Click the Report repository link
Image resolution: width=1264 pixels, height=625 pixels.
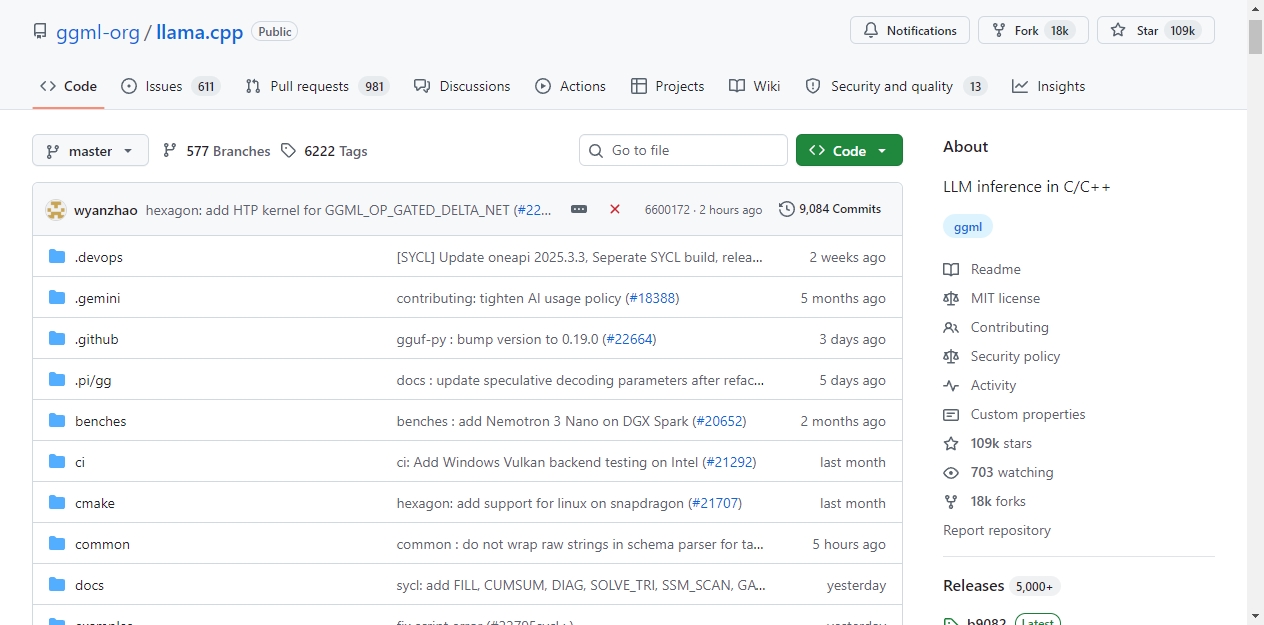997,530
